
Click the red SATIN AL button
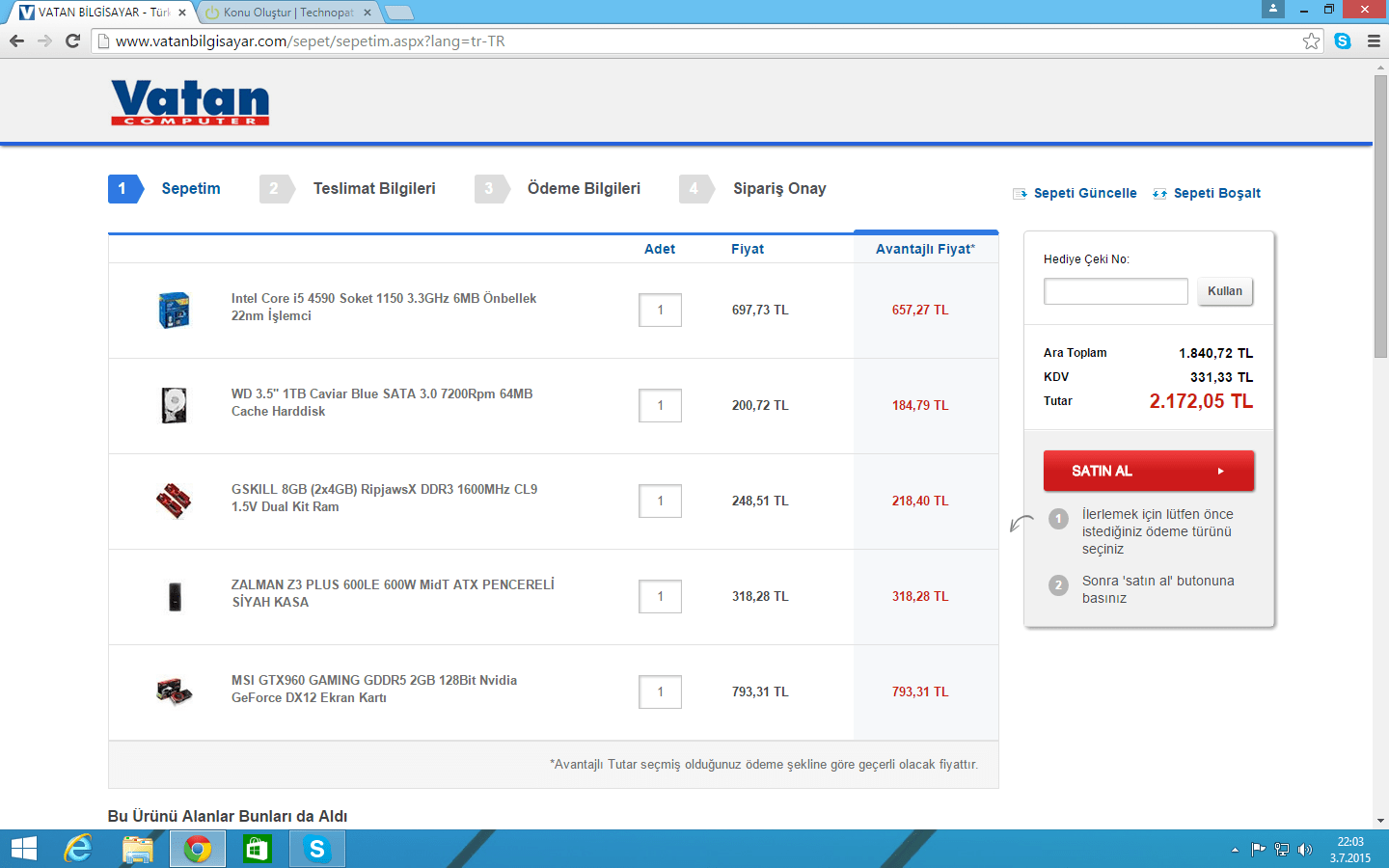click(1149, 471)
